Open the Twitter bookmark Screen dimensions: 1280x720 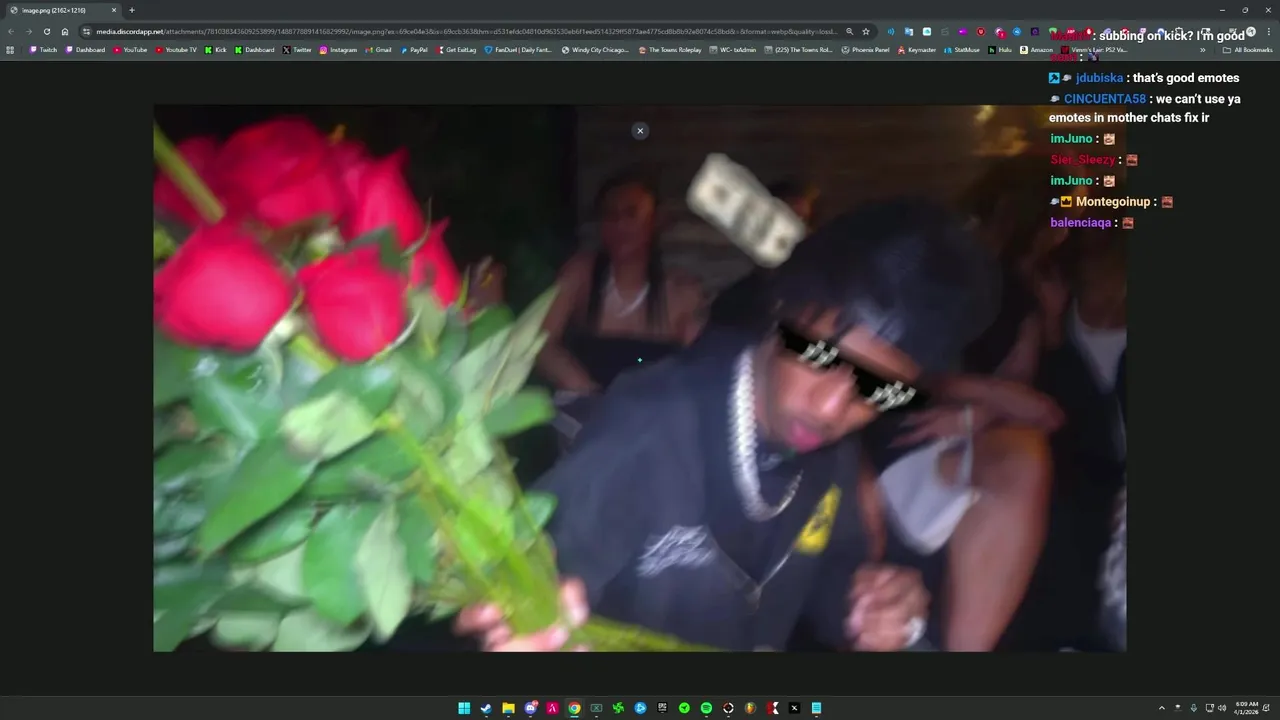pos(297,49)
